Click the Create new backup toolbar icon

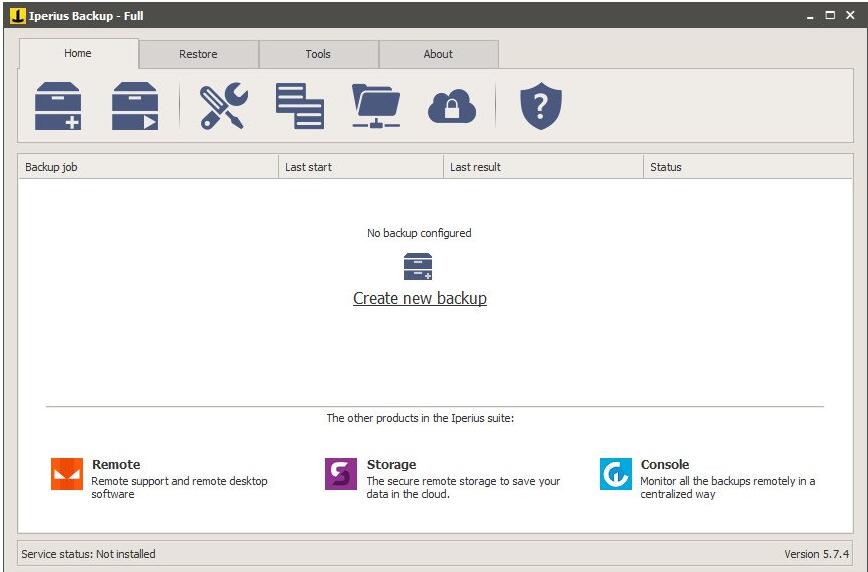pyautogui.click(x=58, y=106)
